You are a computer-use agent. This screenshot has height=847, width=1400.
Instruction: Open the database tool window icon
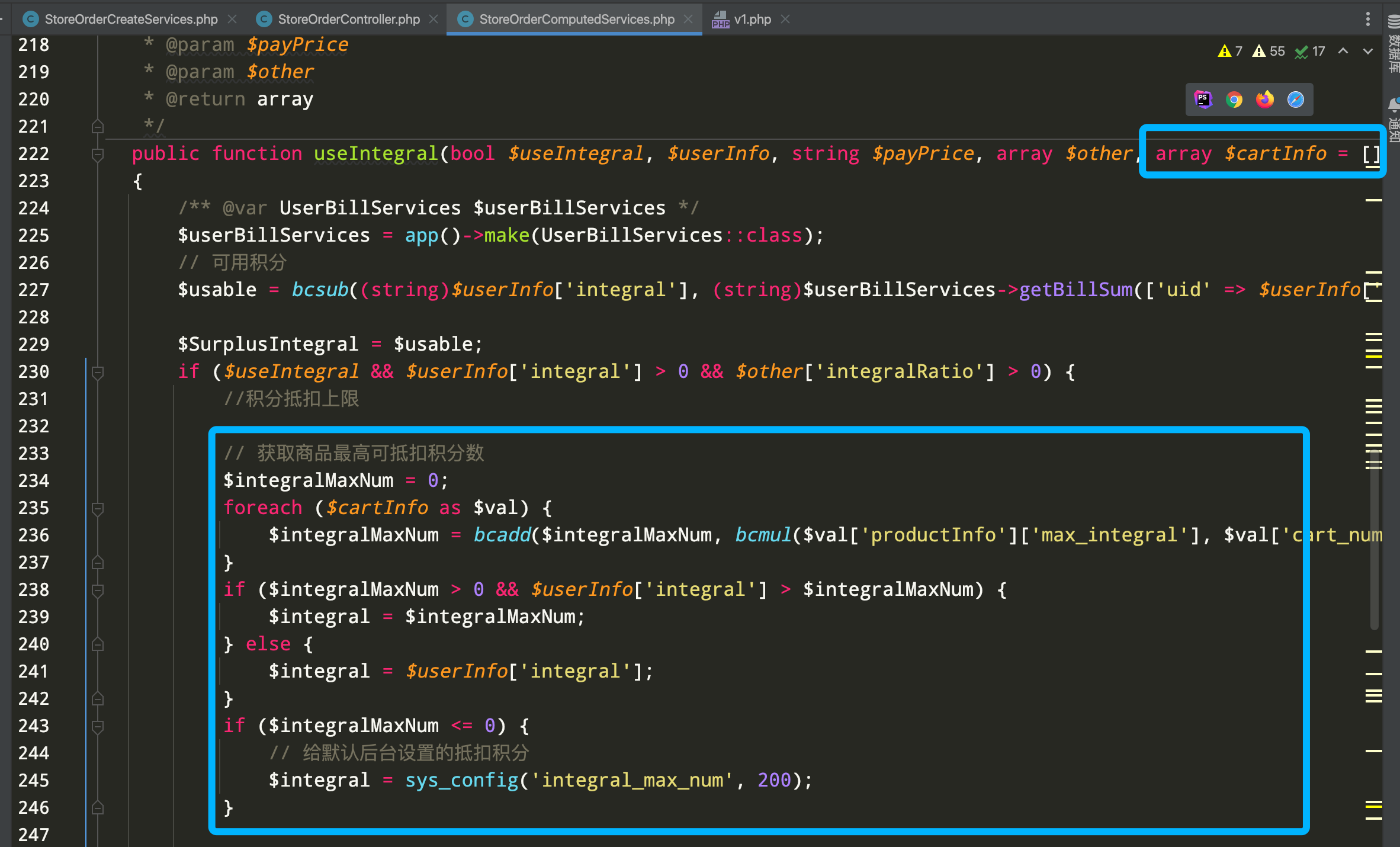pyautogui.click(x=1393, y=21)
